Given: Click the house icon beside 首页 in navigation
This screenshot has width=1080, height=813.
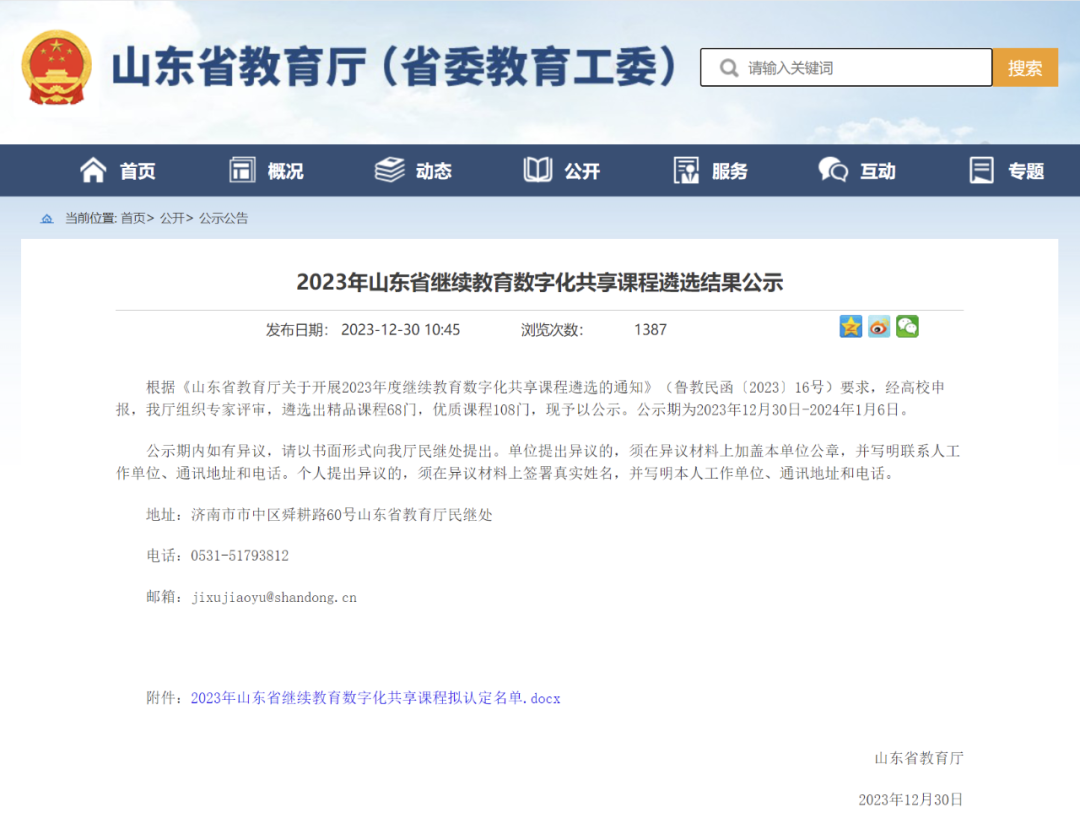Looking at the screenshot, I should point(93,171).
